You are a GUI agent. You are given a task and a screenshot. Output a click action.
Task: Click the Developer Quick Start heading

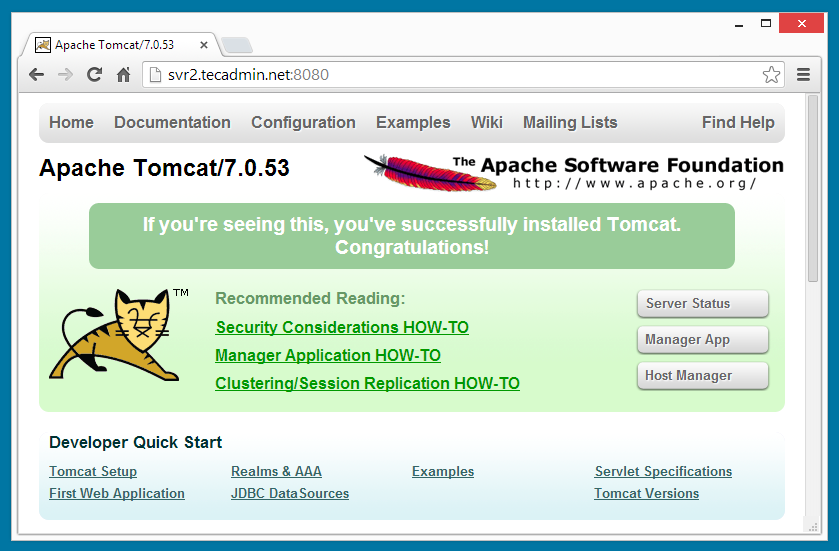[135, 442]
